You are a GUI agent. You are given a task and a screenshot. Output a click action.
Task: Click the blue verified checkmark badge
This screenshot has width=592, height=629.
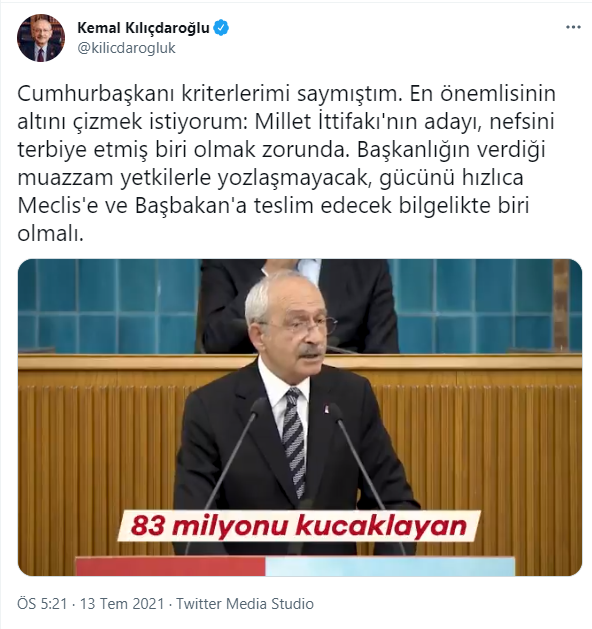221,28
